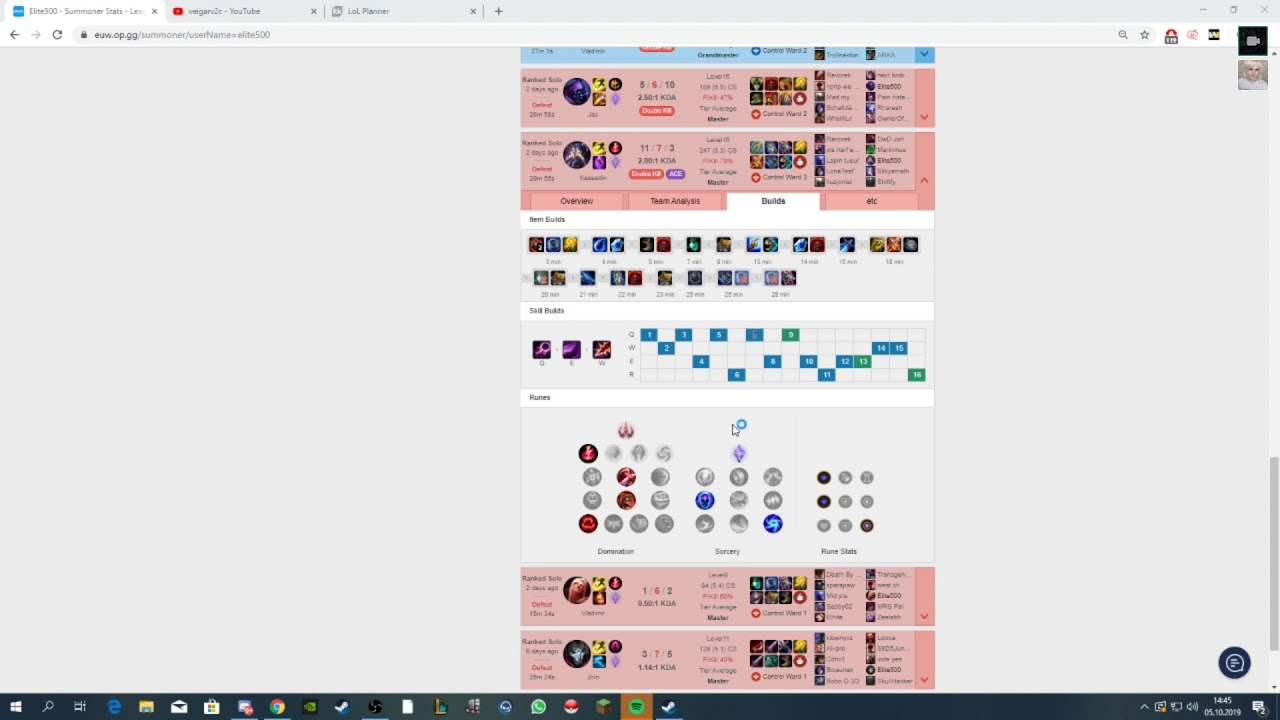Open the Lopin tueur summoner link

point(841,160)
